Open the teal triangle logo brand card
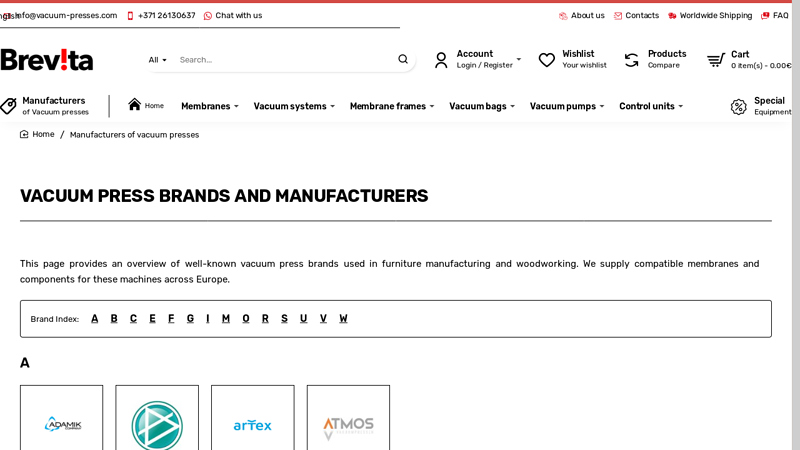The height and width of the screenshot is (450, 800). 157,417
